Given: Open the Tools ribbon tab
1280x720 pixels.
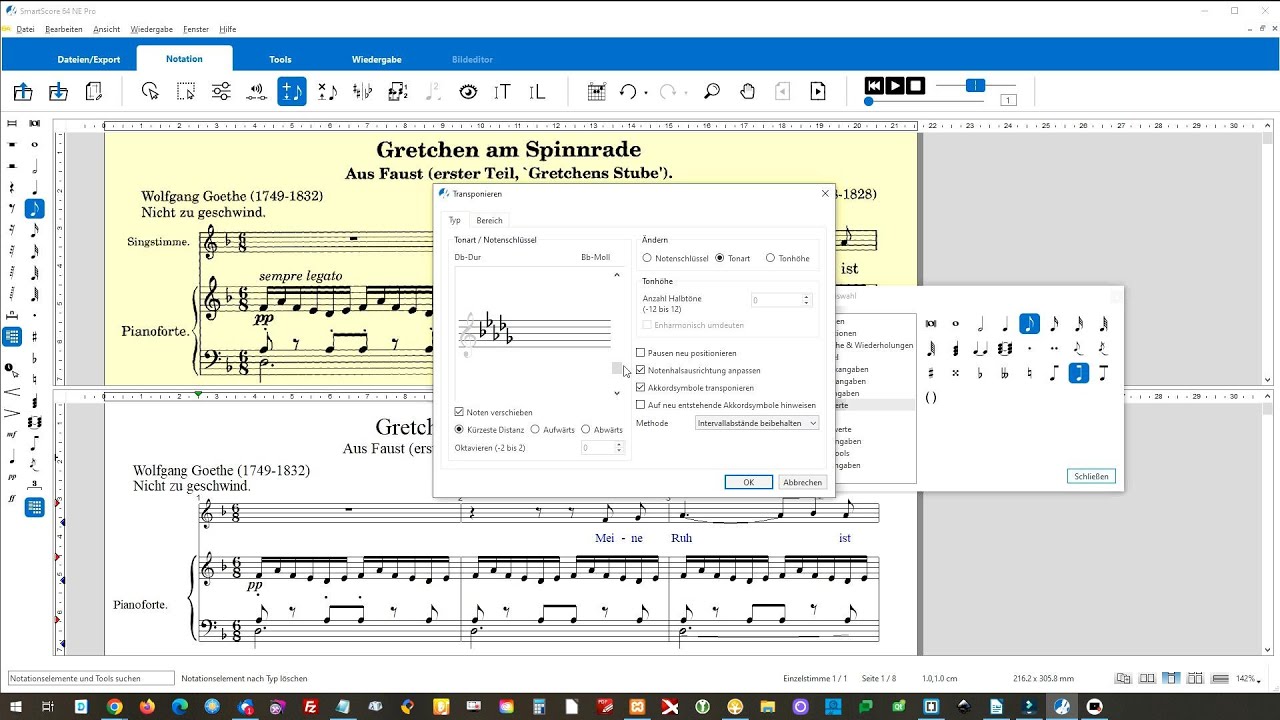Looking at the screenshot, I should pos(280,59).
